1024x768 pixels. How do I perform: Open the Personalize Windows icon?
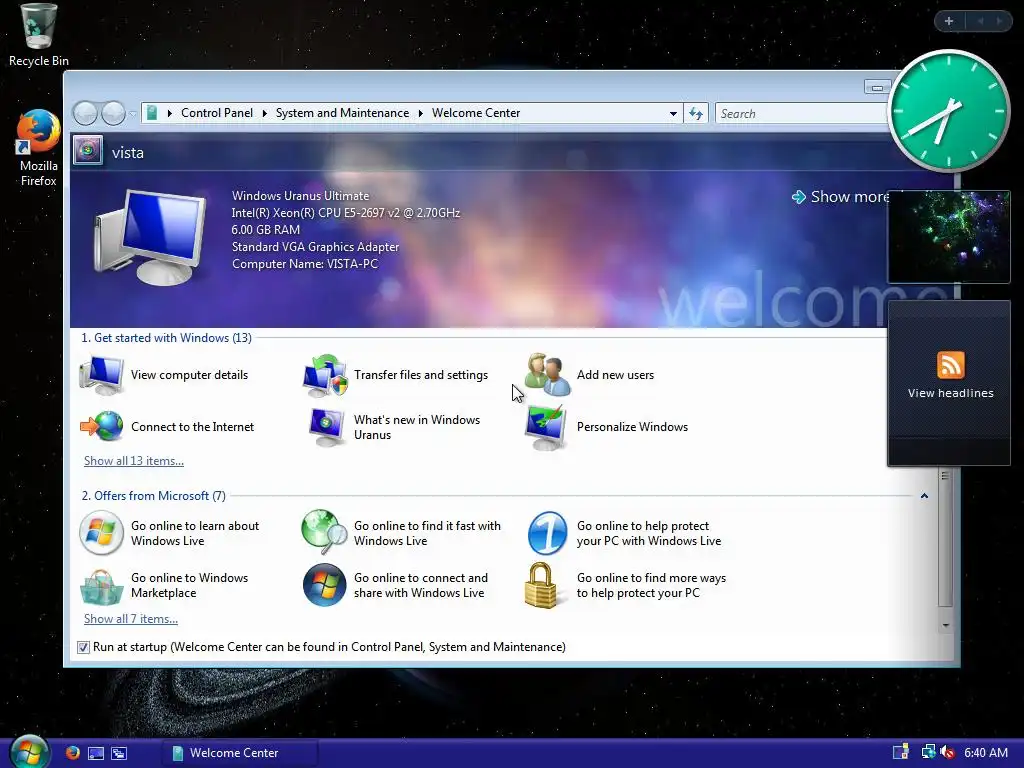click(x=546, y=427)
